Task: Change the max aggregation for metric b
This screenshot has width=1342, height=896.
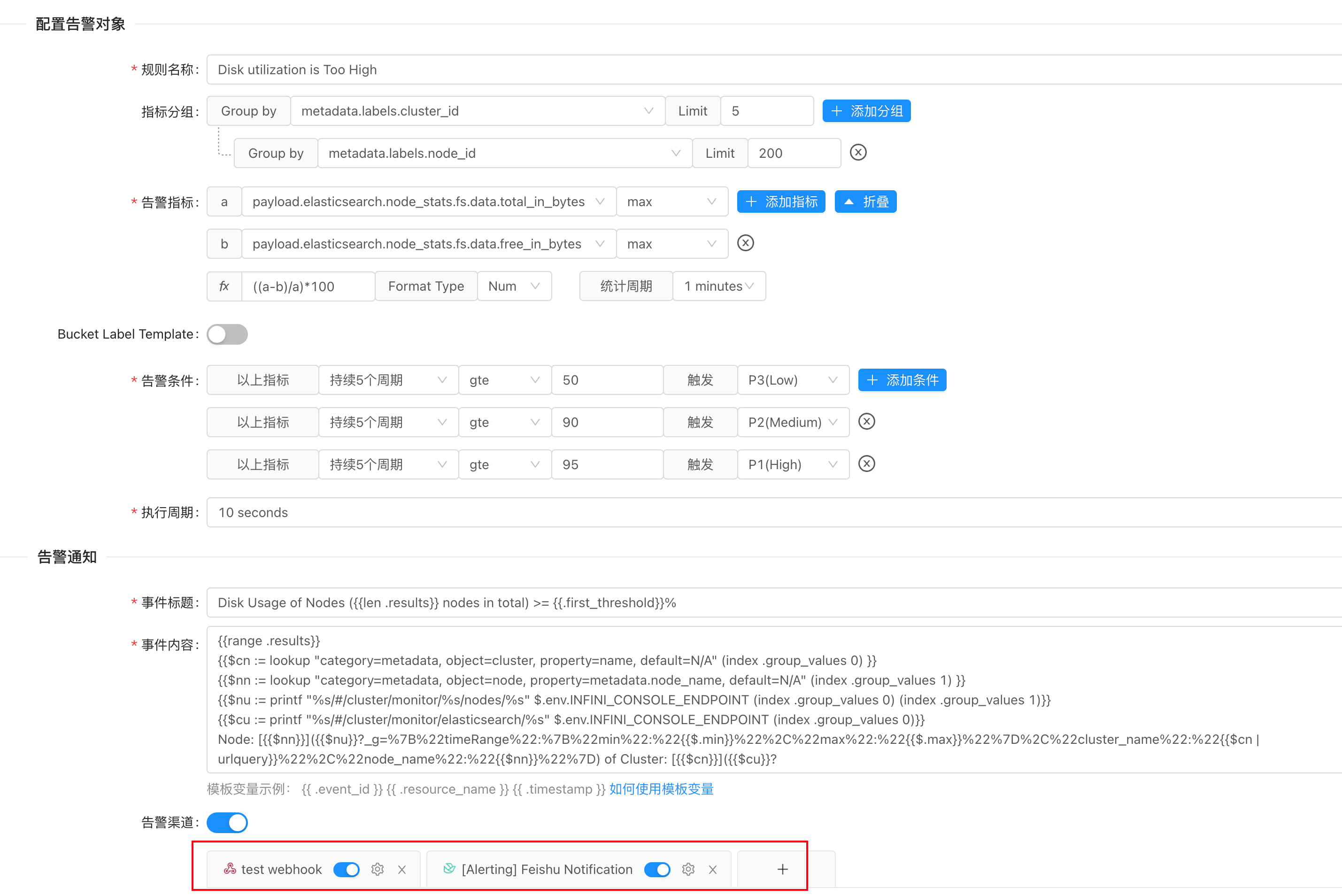Action: pyautogui.click(x=672, y=244)
